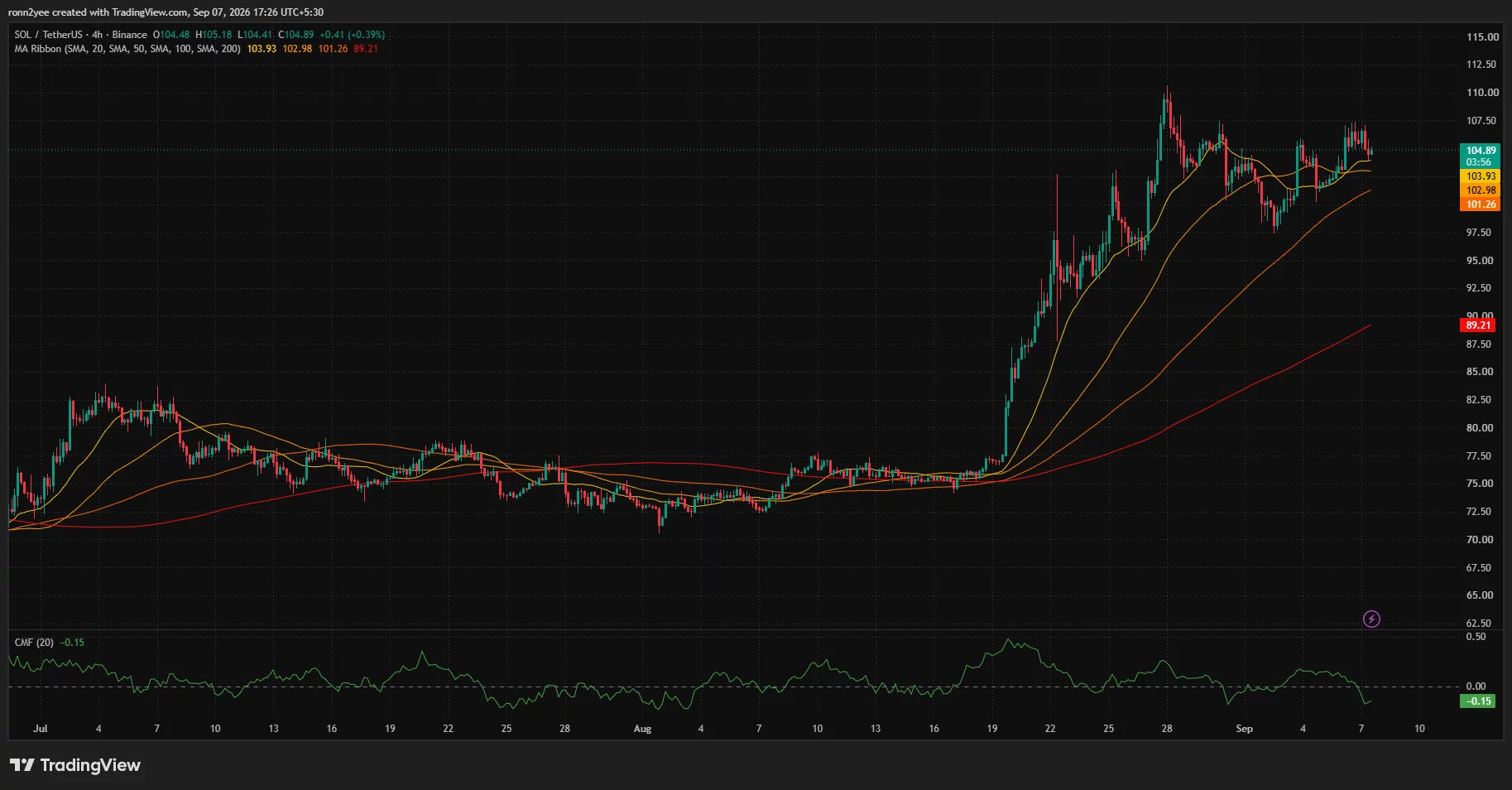Click the 28 date label after 25 in August
Screen dimensions: 1512x790
(1167, 729)
